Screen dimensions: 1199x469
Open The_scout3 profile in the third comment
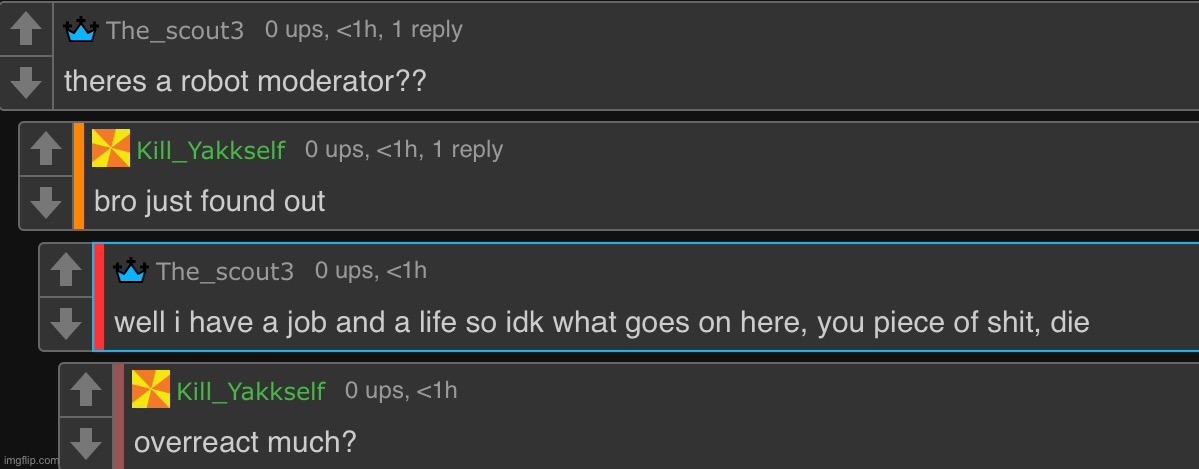pyautogui.click(x=225, y=271)
